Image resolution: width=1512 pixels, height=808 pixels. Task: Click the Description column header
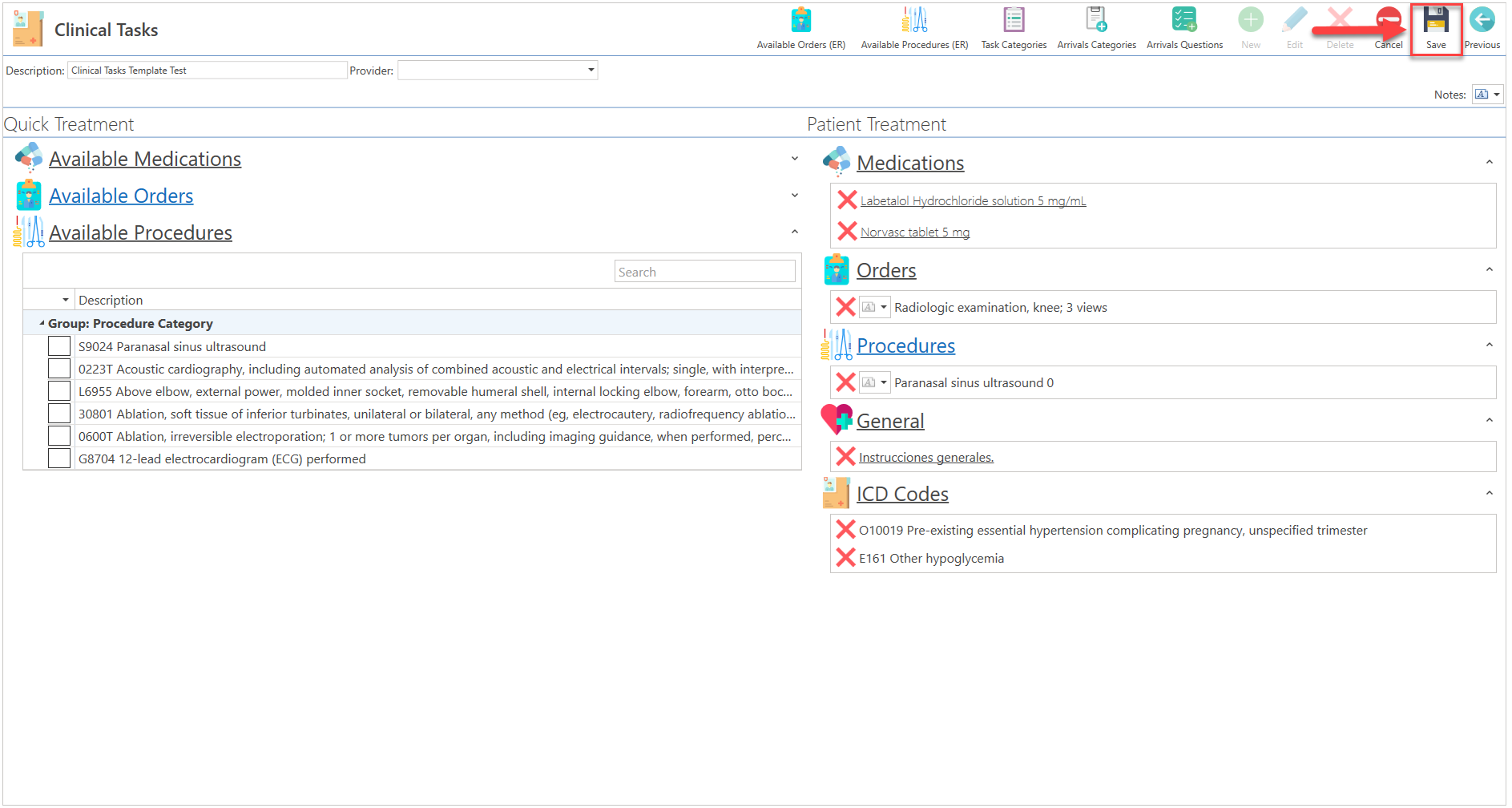(437, 300)
